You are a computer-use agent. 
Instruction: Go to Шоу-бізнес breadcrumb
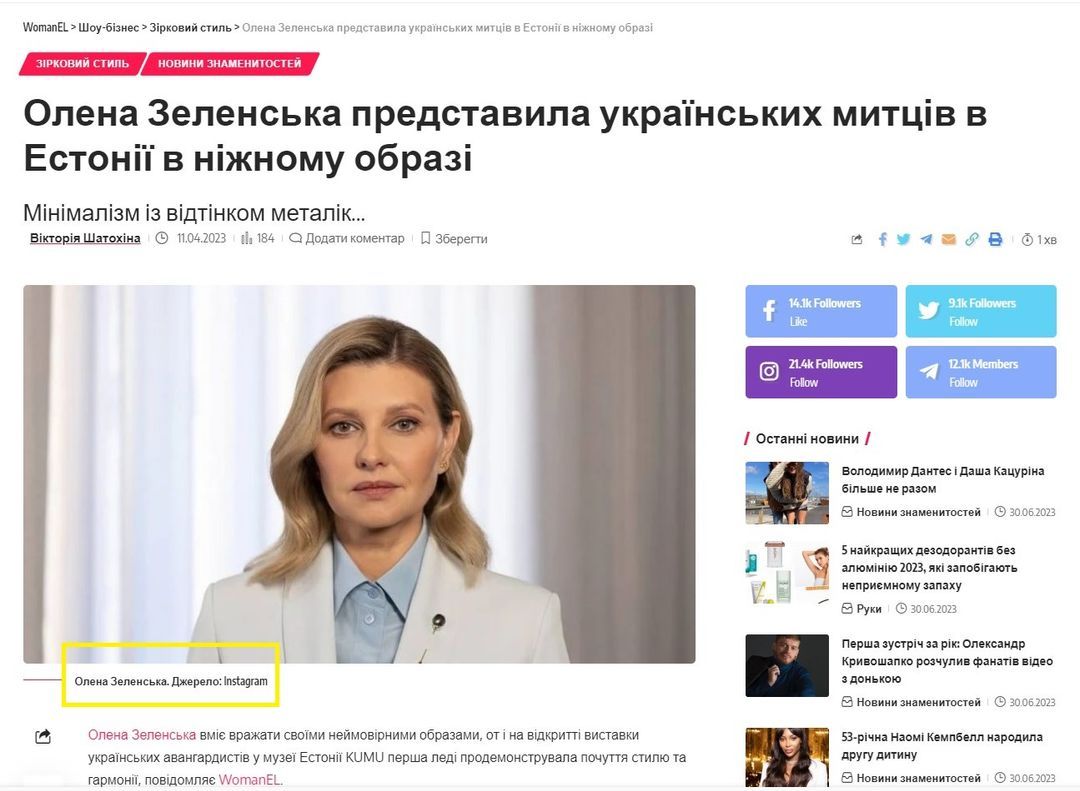pyautogui.click(x=109, y=28)
